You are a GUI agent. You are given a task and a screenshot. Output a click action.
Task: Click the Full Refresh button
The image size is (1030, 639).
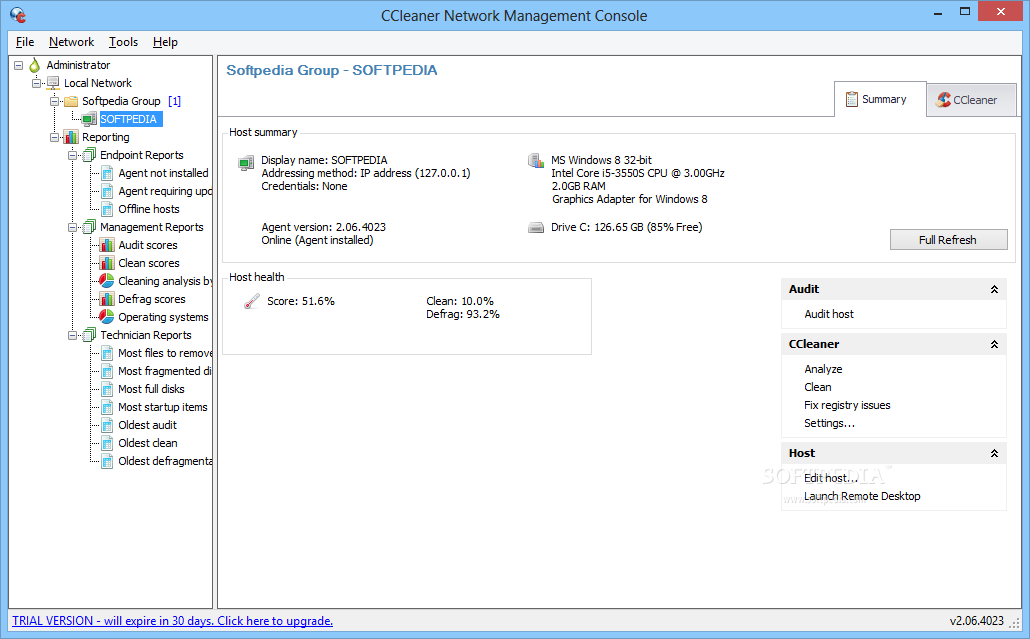point(948,240)
